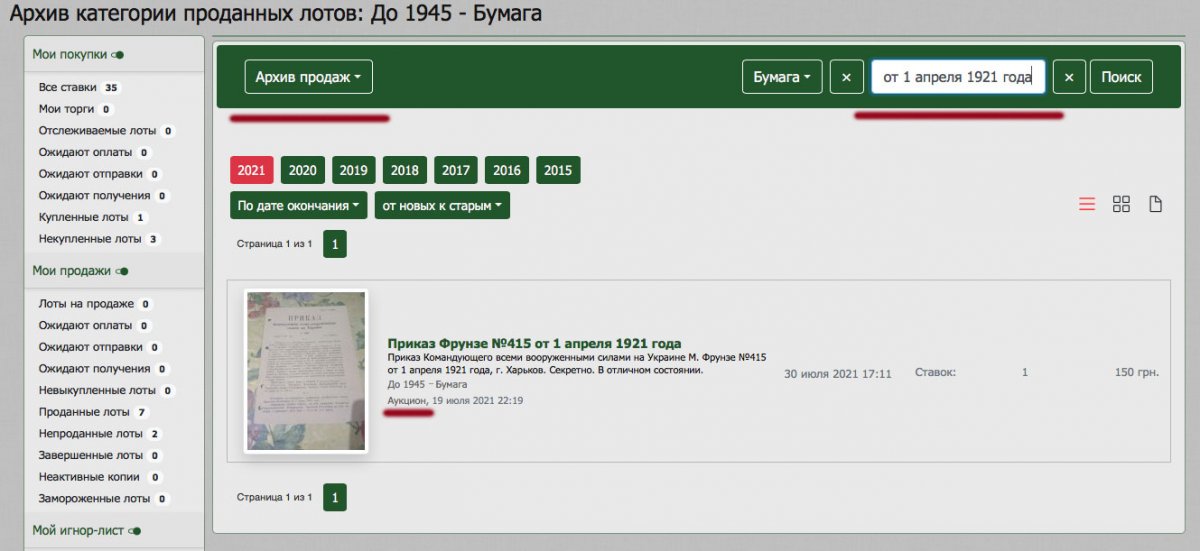Toggle the Мои продажи section switch

[123, 271]
